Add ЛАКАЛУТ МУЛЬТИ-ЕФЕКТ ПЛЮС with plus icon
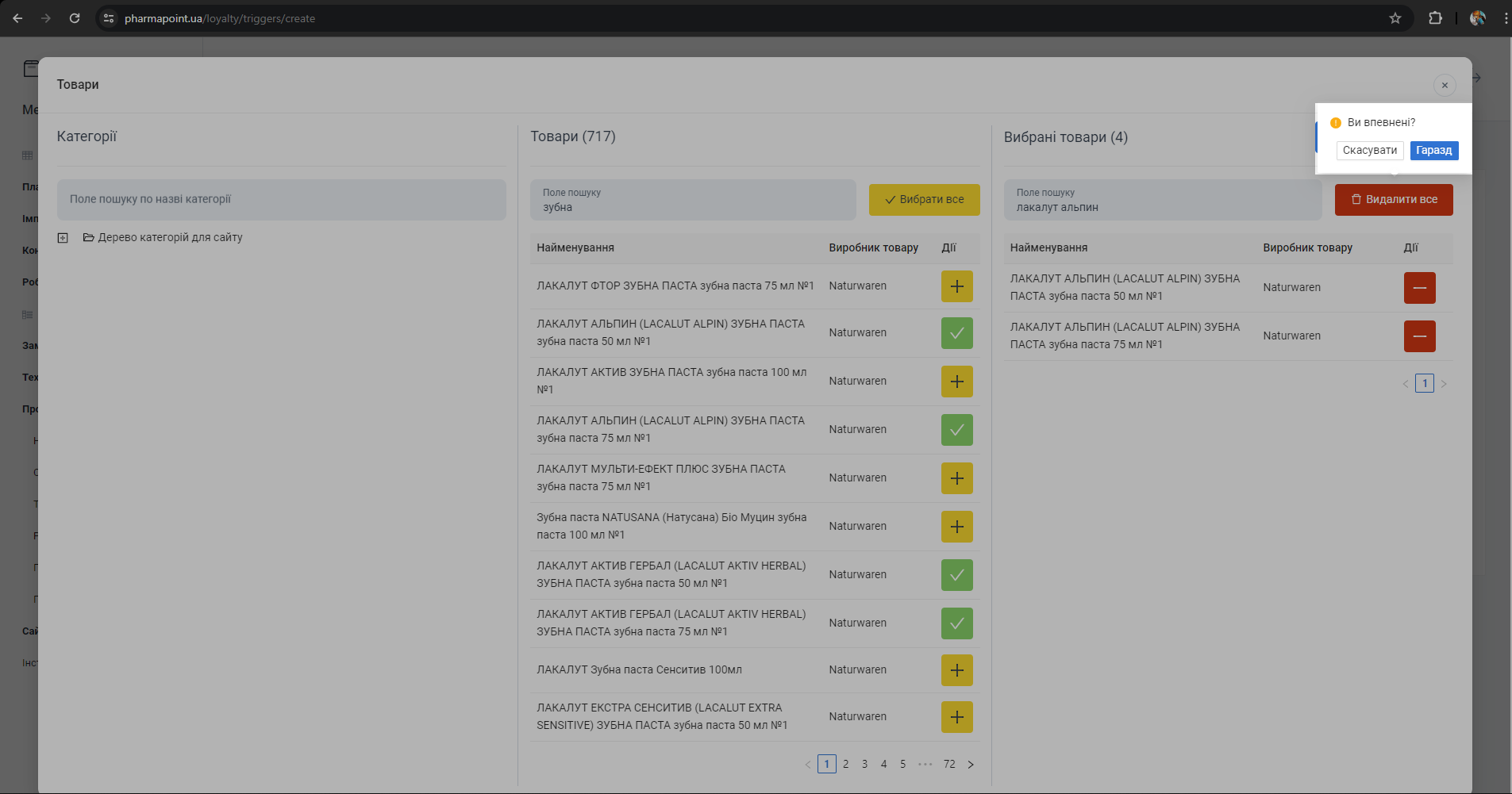This screenshot has width=1512, height=794. 956,478
